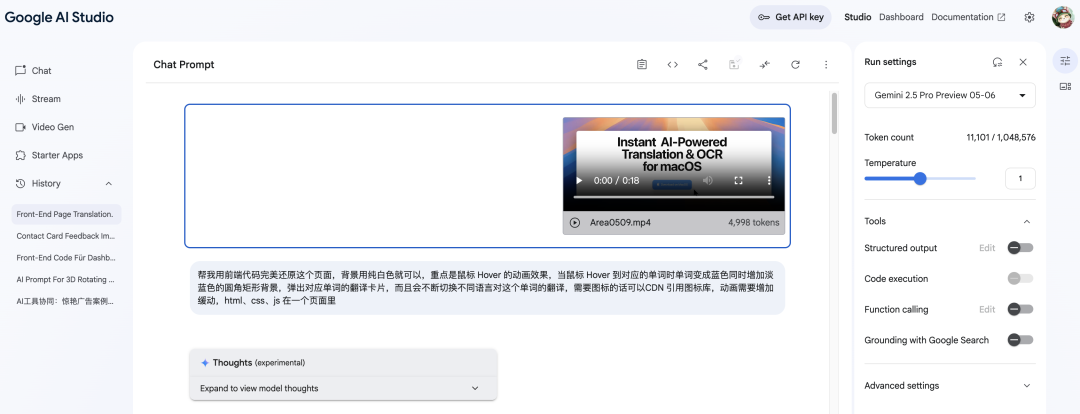
Task: Click the Temperature value input field
Action: pyautogui.click(x=1020, y=179)
